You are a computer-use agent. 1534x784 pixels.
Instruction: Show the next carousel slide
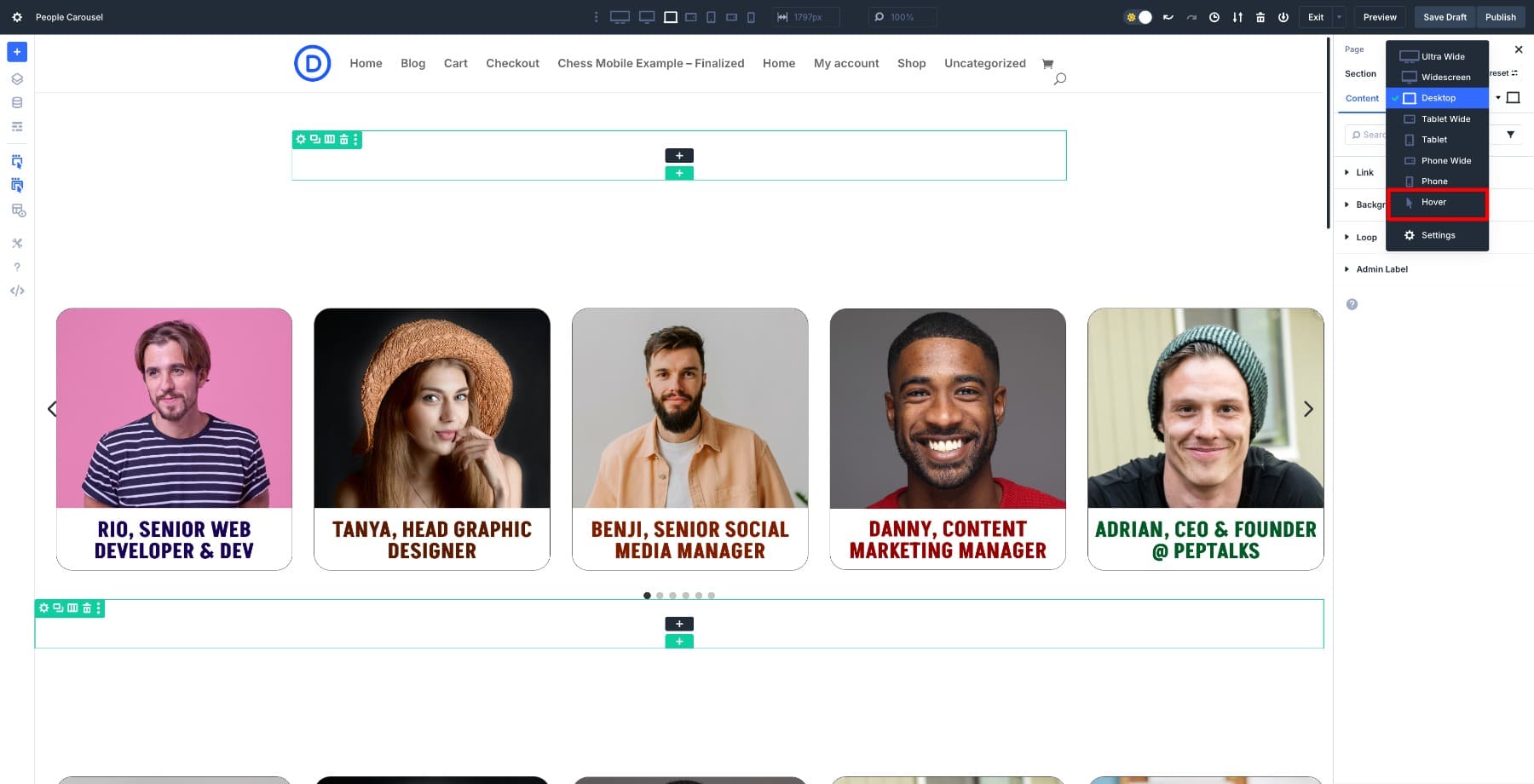click(1308, 409)
